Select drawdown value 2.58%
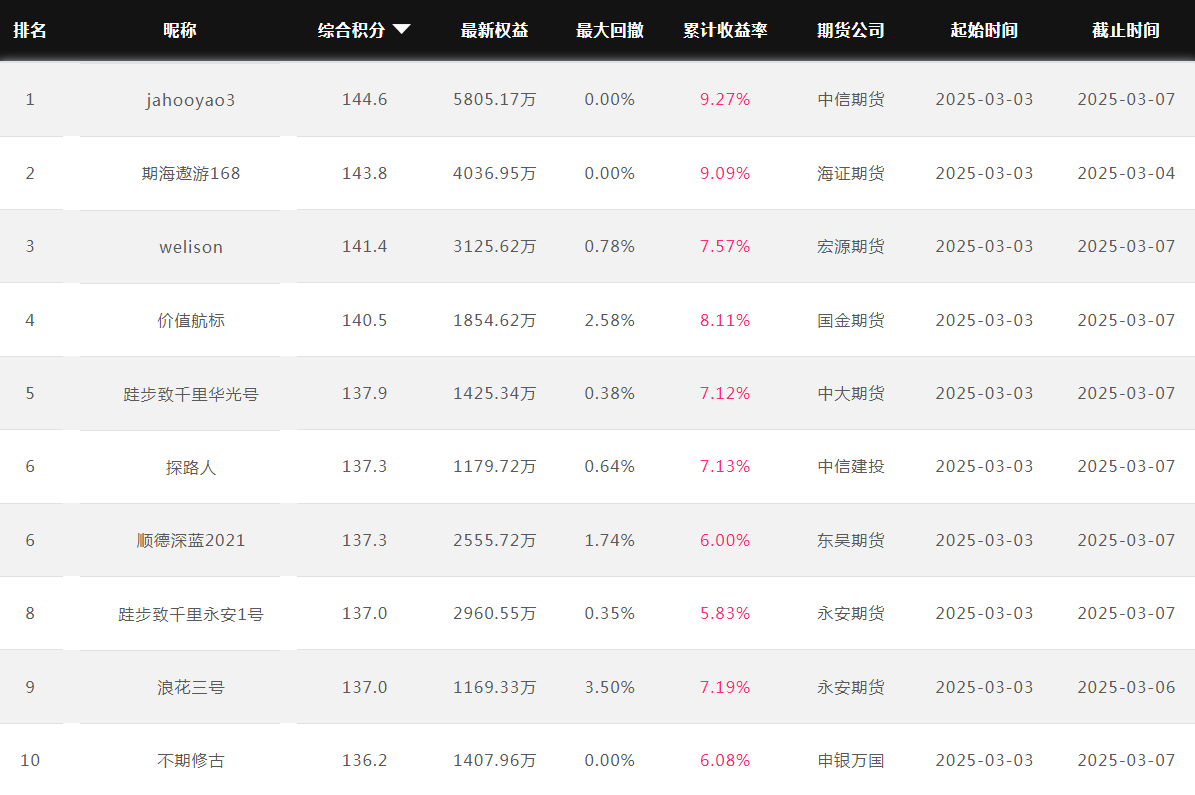 click(x=610, y=321)
